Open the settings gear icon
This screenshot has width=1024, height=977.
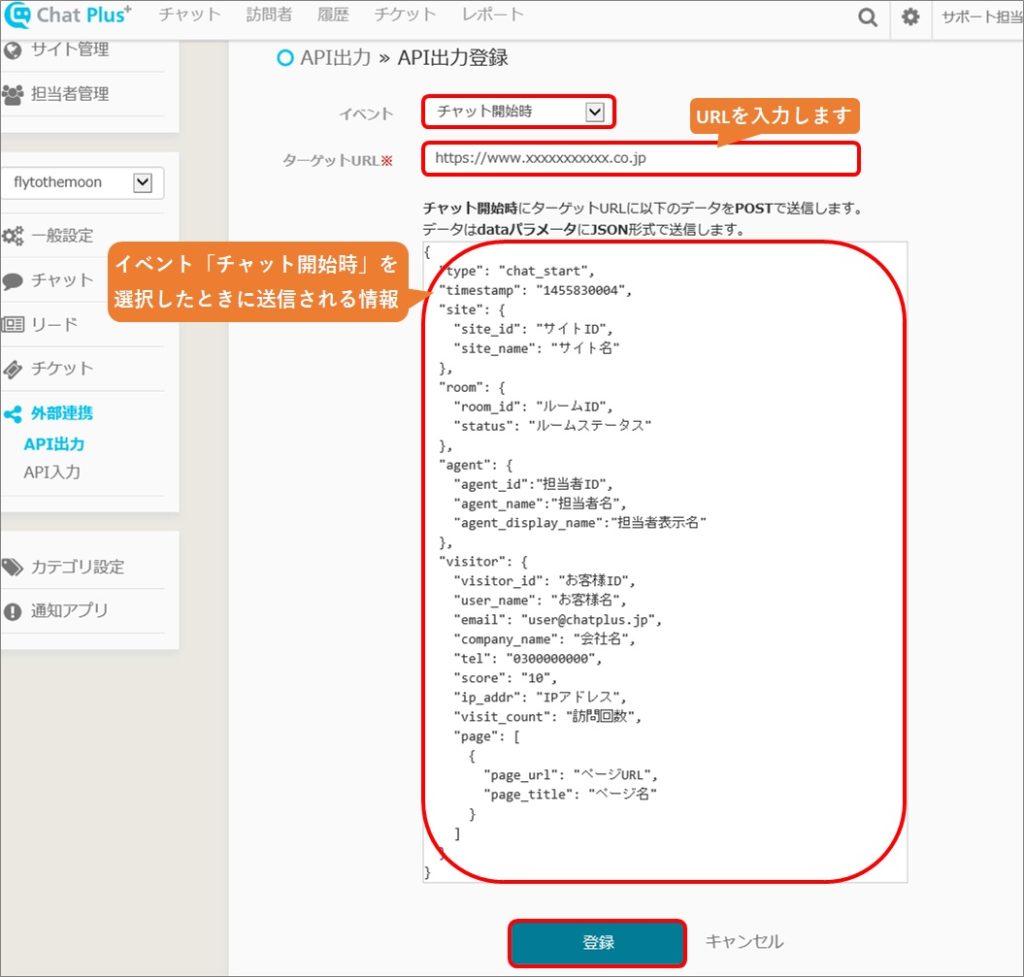[x=910, y=16]
